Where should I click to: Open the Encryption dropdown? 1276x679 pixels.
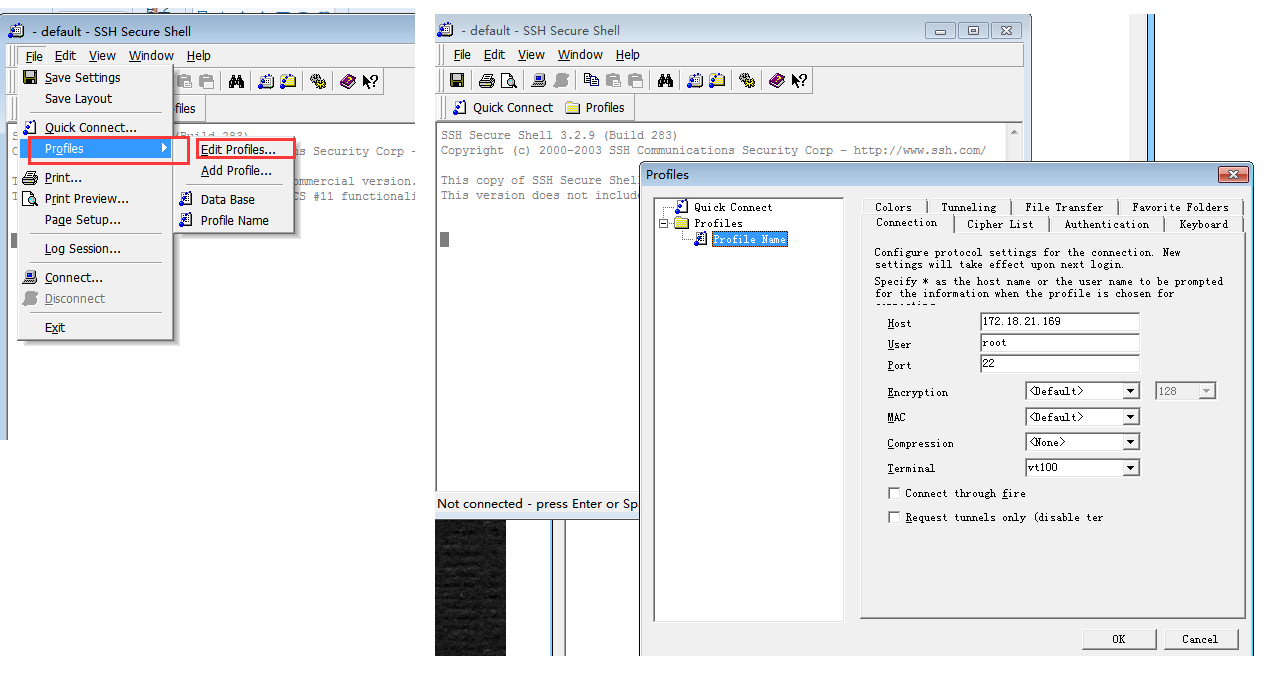click(x=1131, y=391)
